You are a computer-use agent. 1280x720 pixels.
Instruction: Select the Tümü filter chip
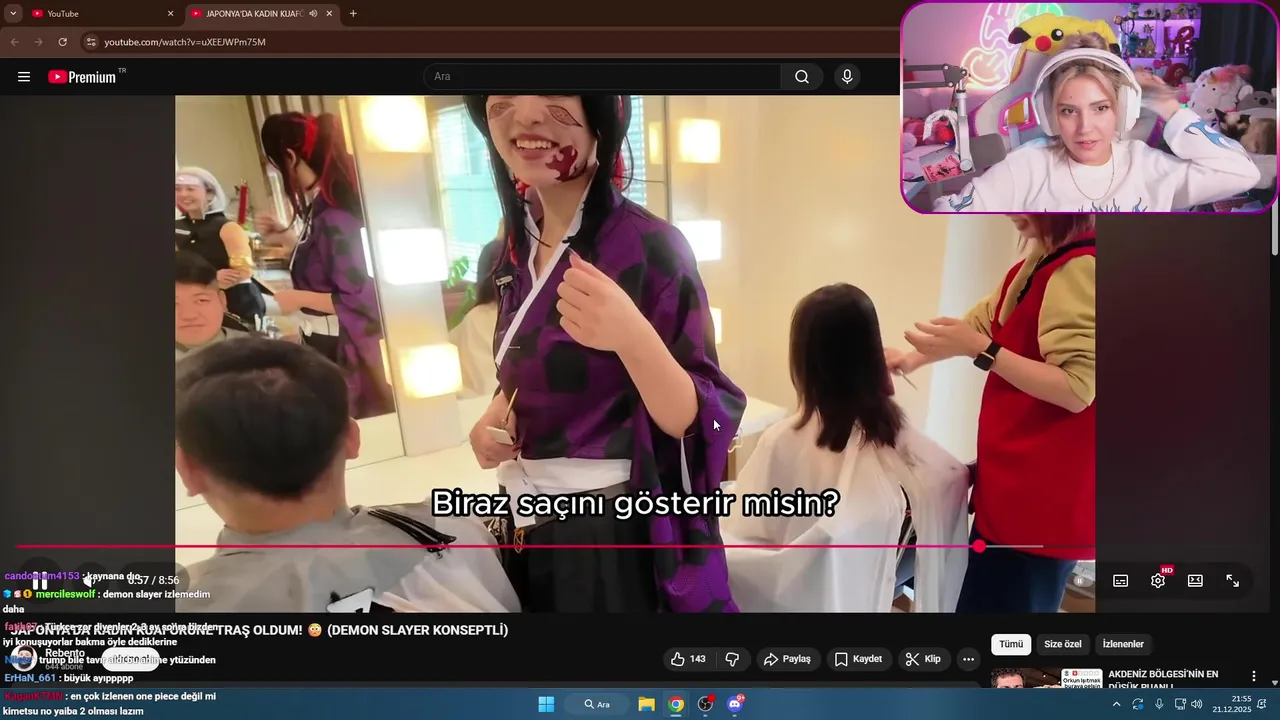coord(1011,644)
